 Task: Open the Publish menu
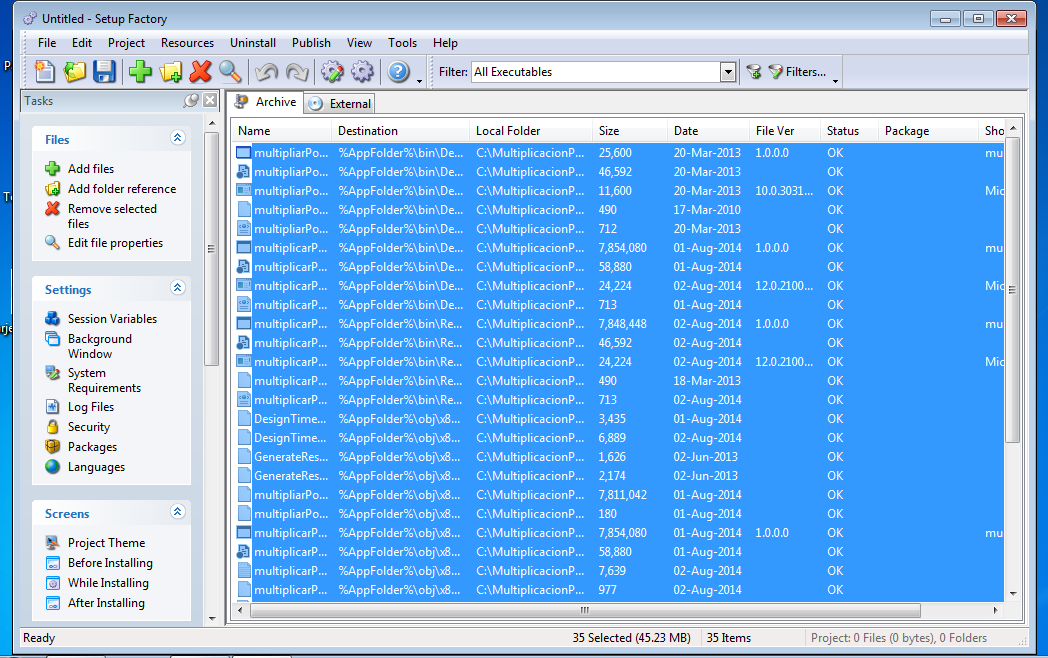[x=311, y=43]
